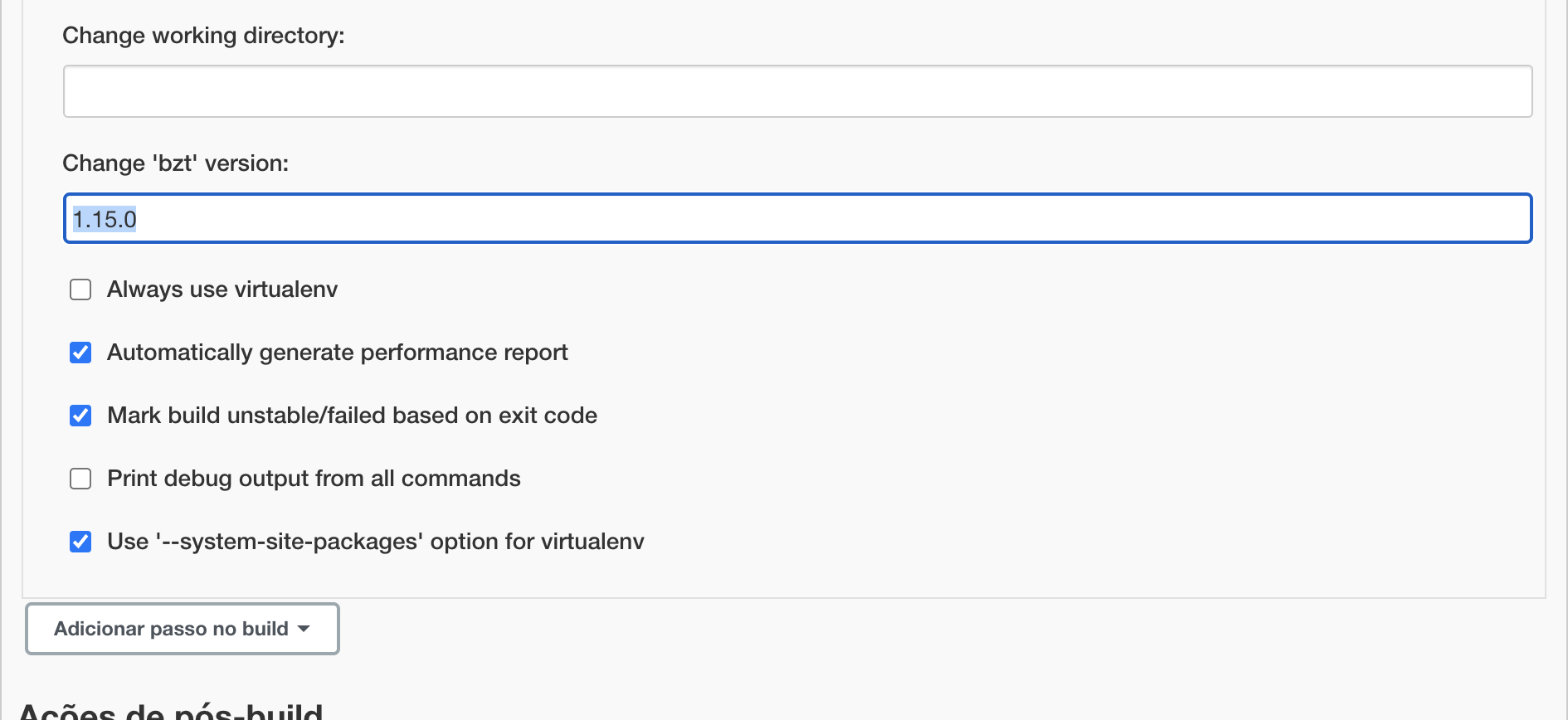Click 'Automatically generate performance report' label text
Image resolution: width=1568 pixels, height=720 pixels.
(337, 353)
